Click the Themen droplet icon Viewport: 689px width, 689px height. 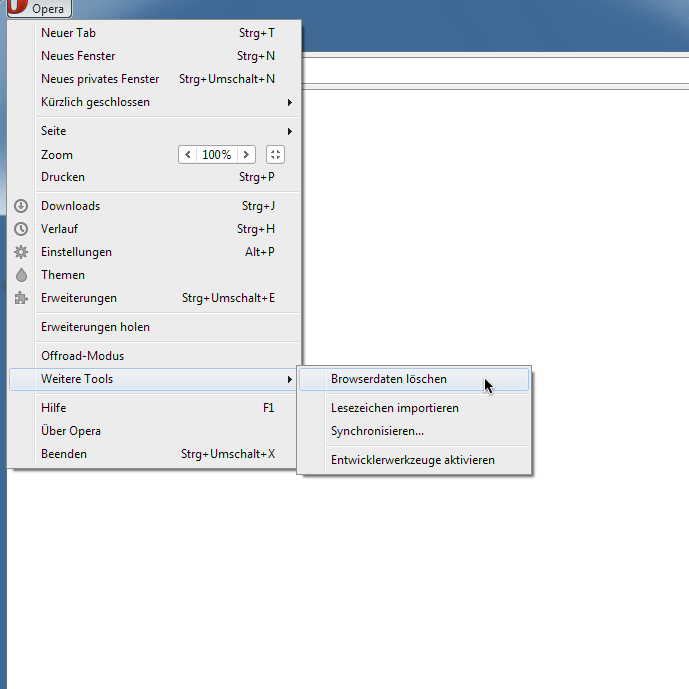click(21, 275)
